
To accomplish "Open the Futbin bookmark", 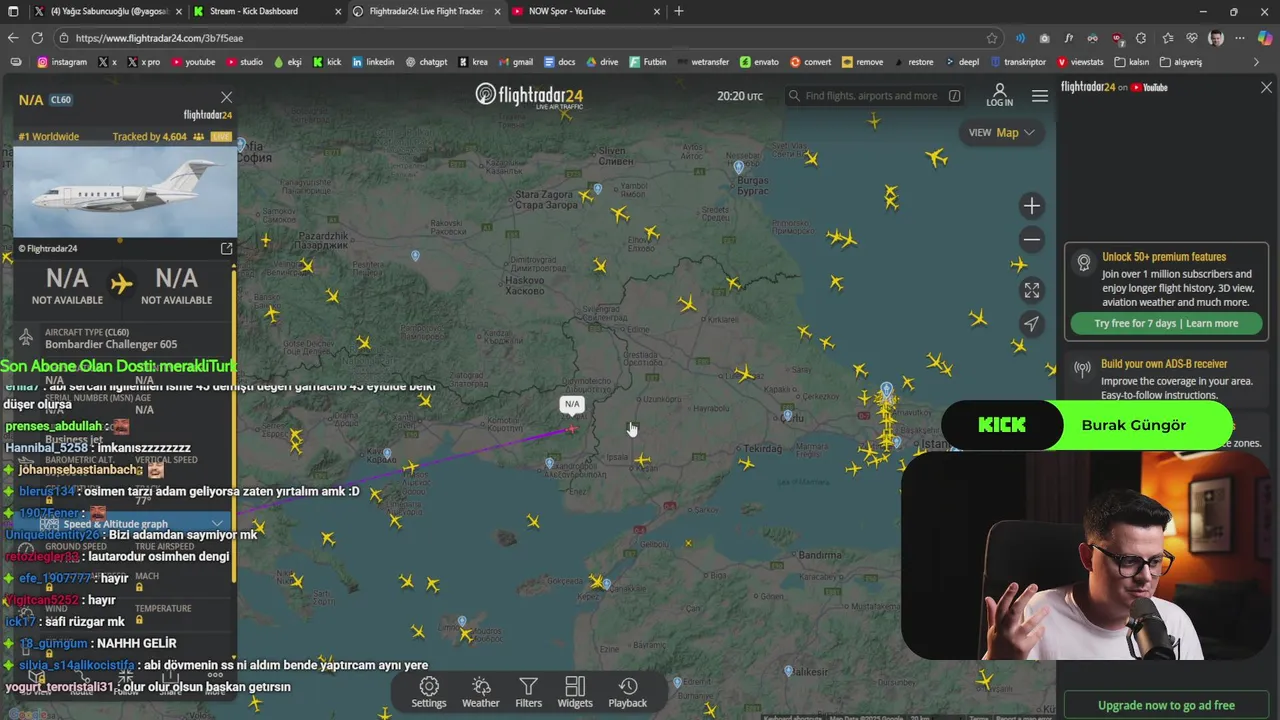I will (x=647, y=62).
